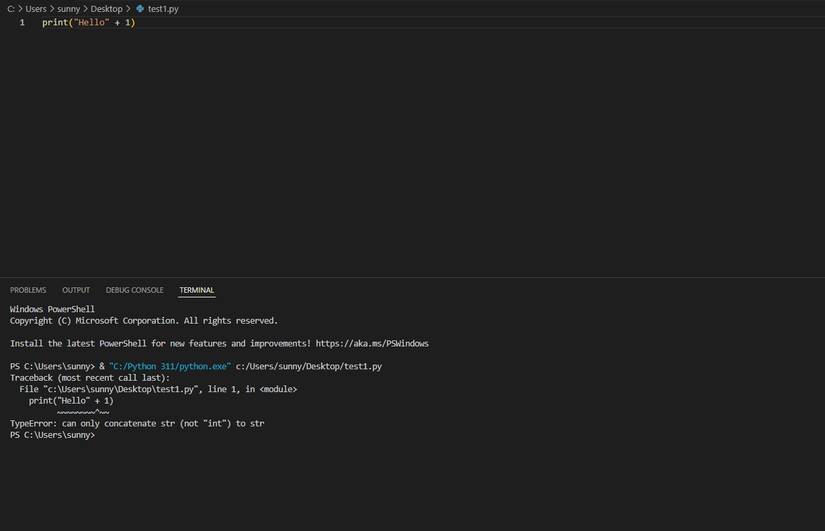This screenshot has height=531, width=825.
Task: Expand chevron after sunny in breadcrumb
Action: [85, 9]
